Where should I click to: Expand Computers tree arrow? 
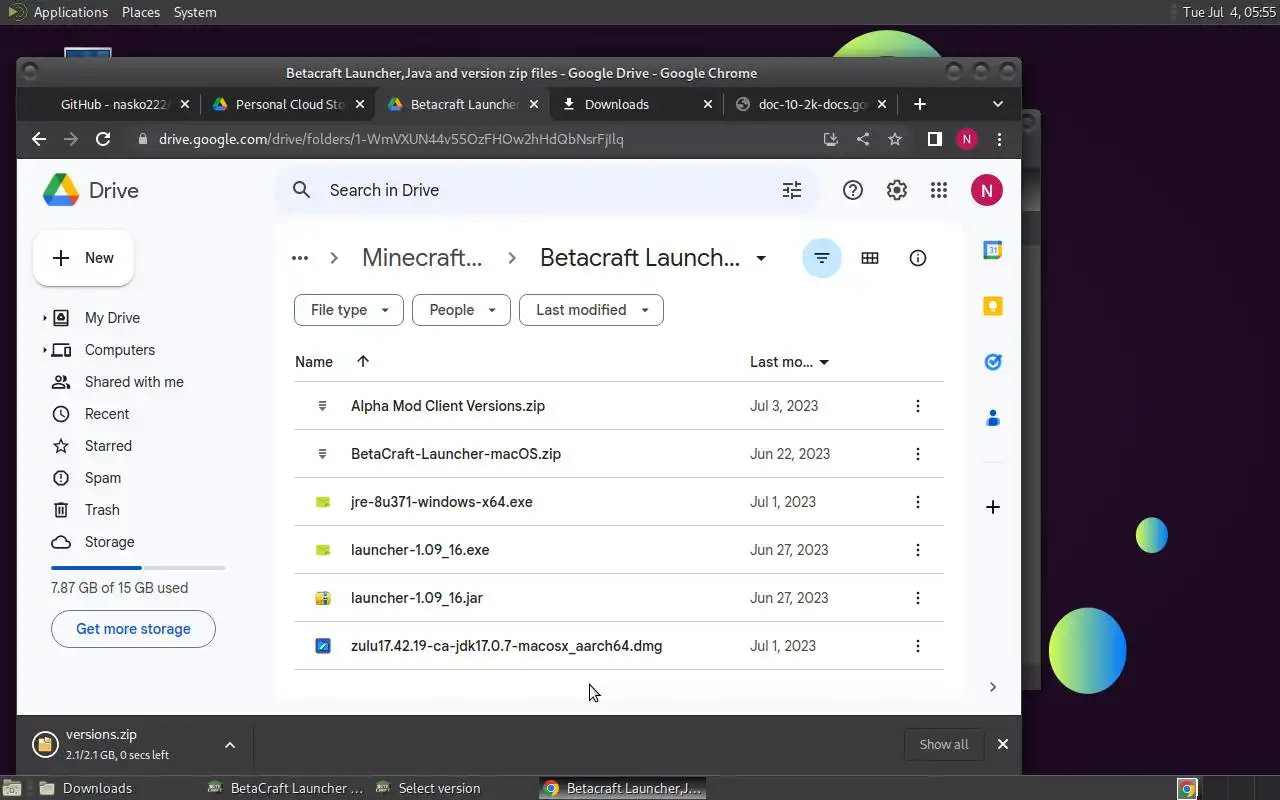[44, 350]
